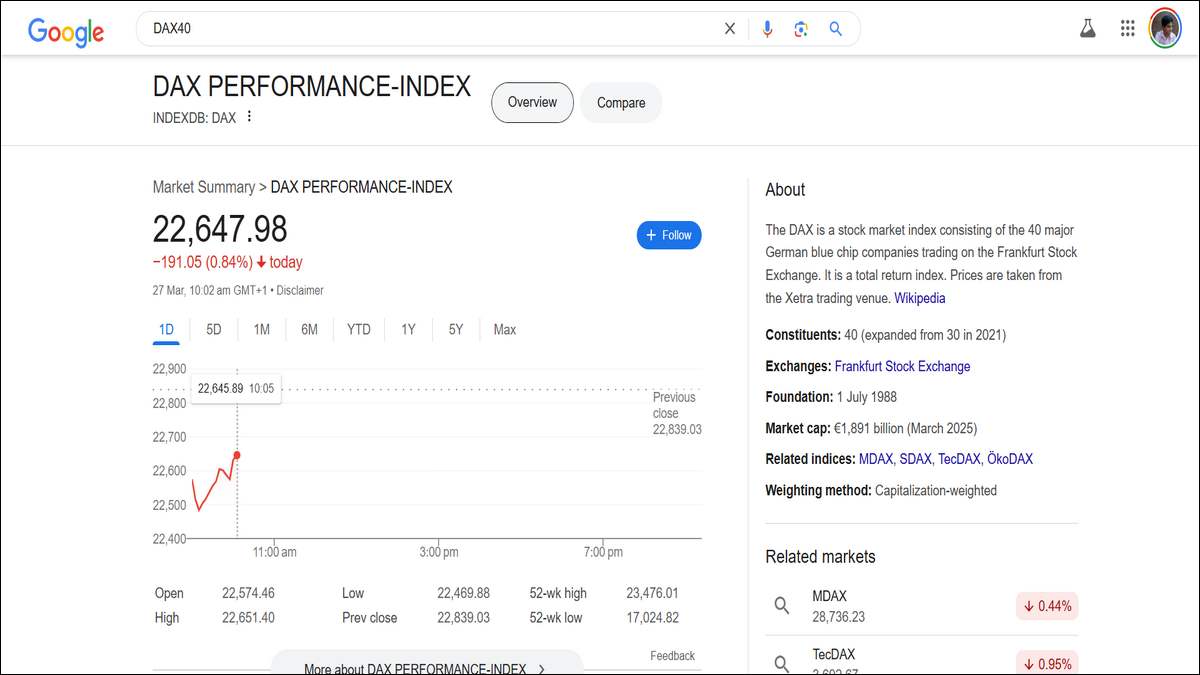
Task: Open the Wikipedia link in About
Action: pos(920,298)
